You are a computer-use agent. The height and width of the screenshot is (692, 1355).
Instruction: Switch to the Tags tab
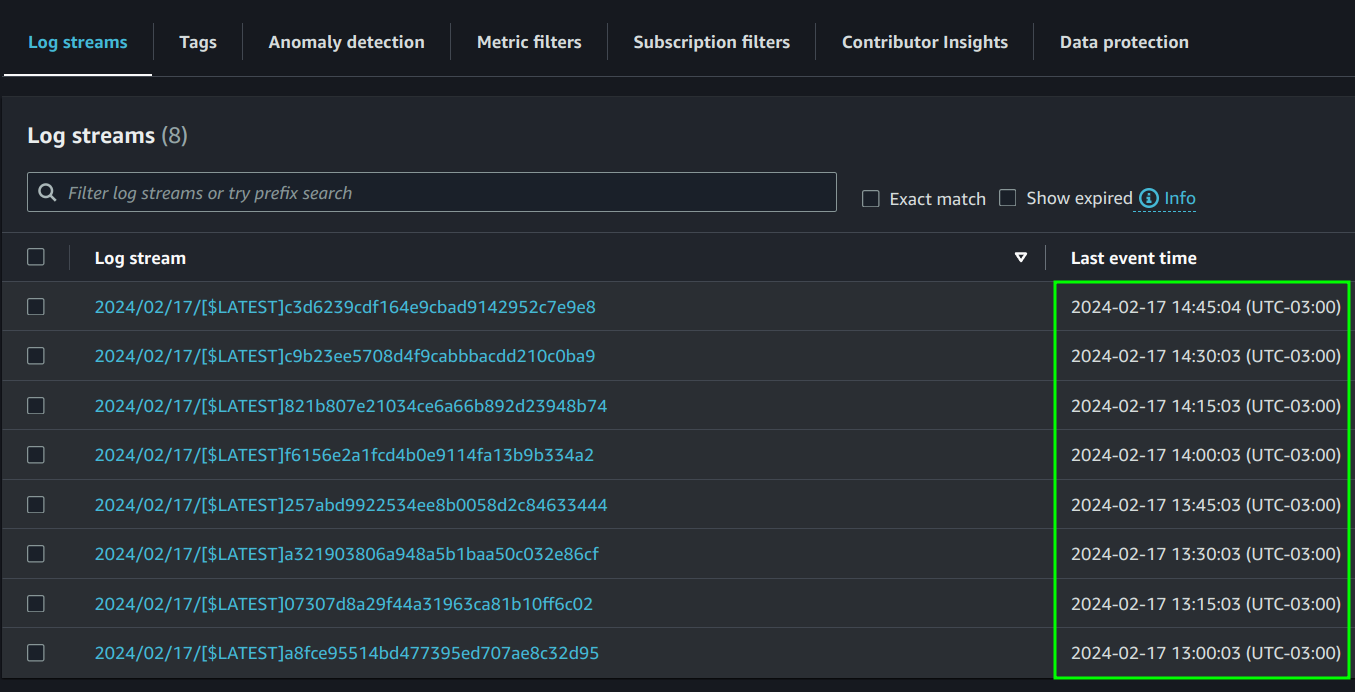click(198, 42)
